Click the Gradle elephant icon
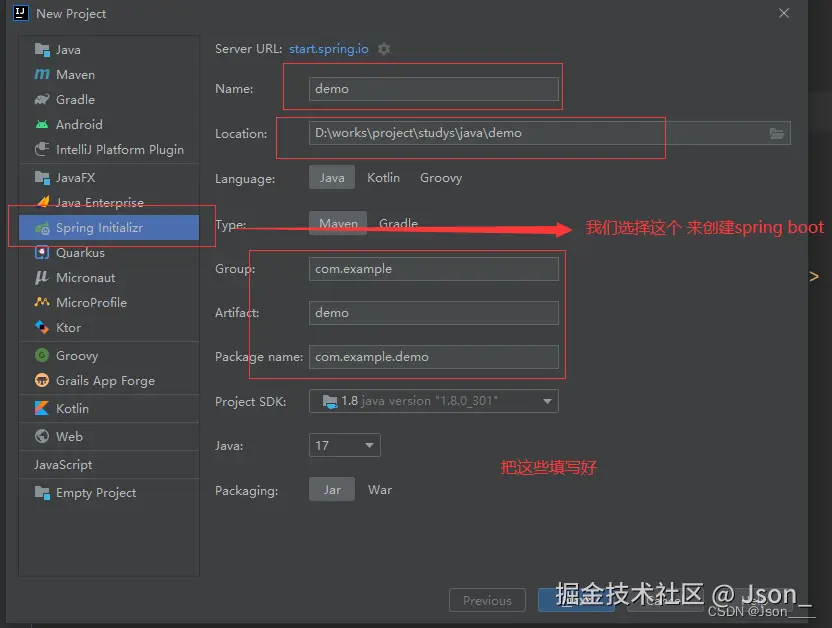Image resolution: width=832 pixels, height=628 pixels. (42, 99)
